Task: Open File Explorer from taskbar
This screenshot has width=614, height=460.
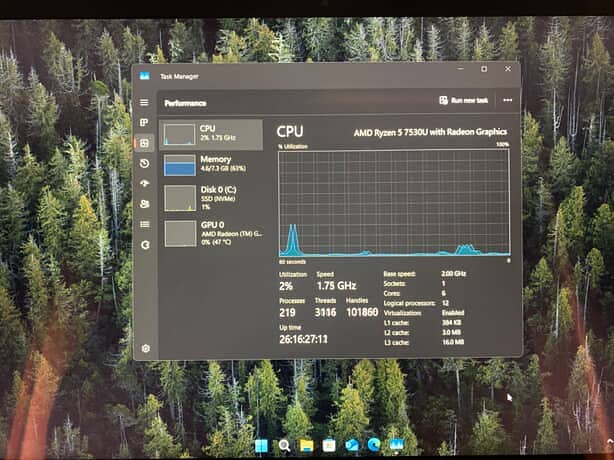Action: 307,446
